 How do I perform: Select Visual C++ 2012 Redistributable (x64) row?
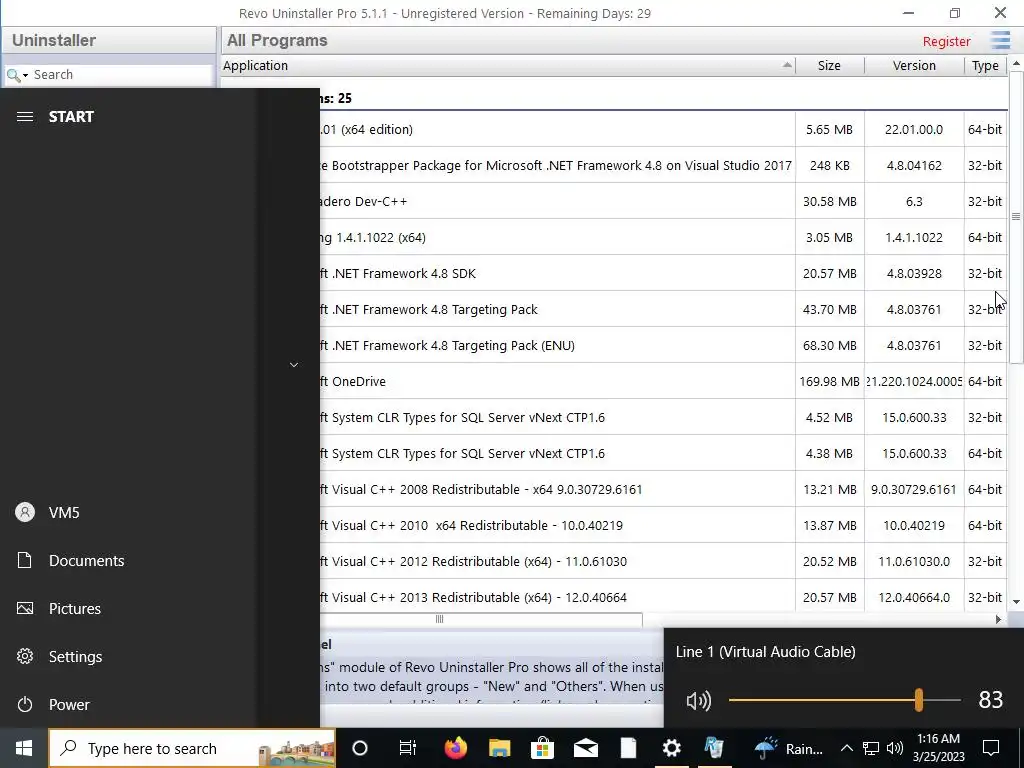point(663,561)
